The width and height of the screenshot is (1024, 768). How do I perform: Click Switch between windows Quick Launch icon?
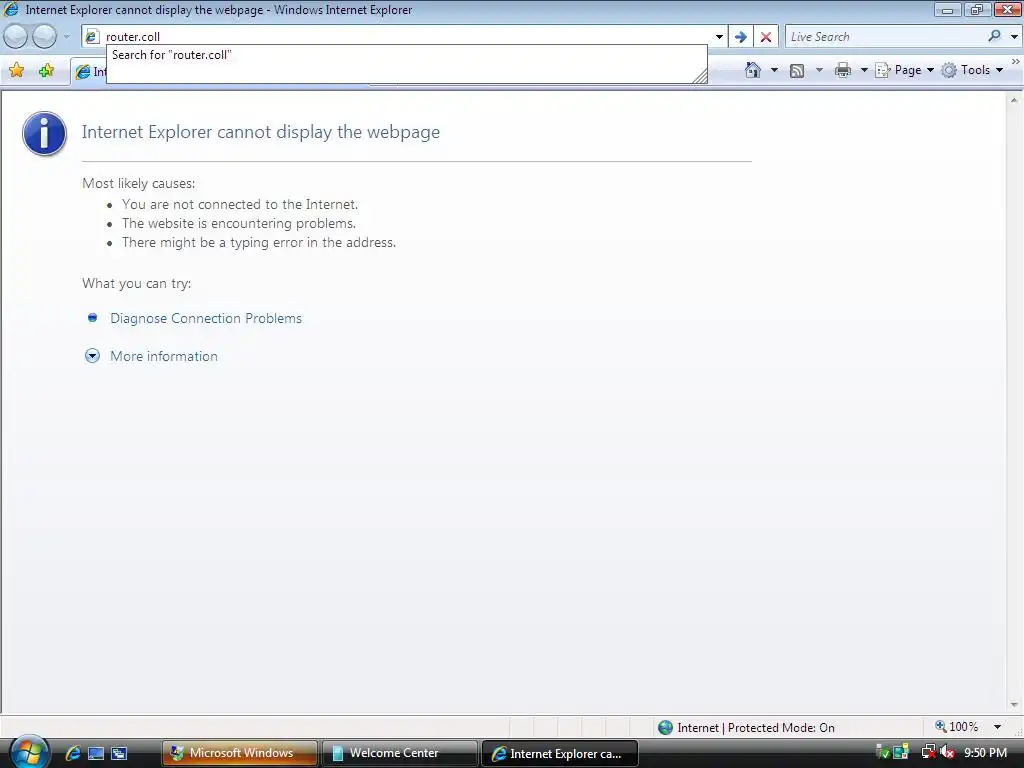tap(119, 753)
